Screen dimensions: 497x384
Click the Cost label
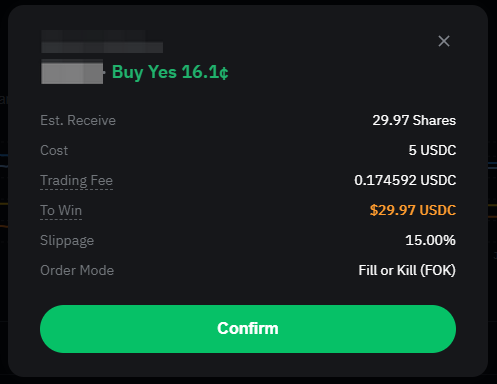click(54, 150)
